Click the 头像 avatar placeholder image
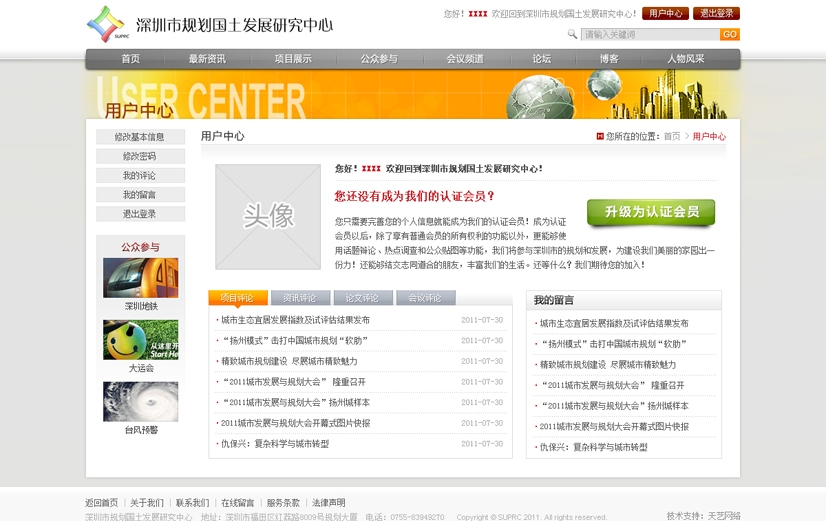 [x=268, y=216]
